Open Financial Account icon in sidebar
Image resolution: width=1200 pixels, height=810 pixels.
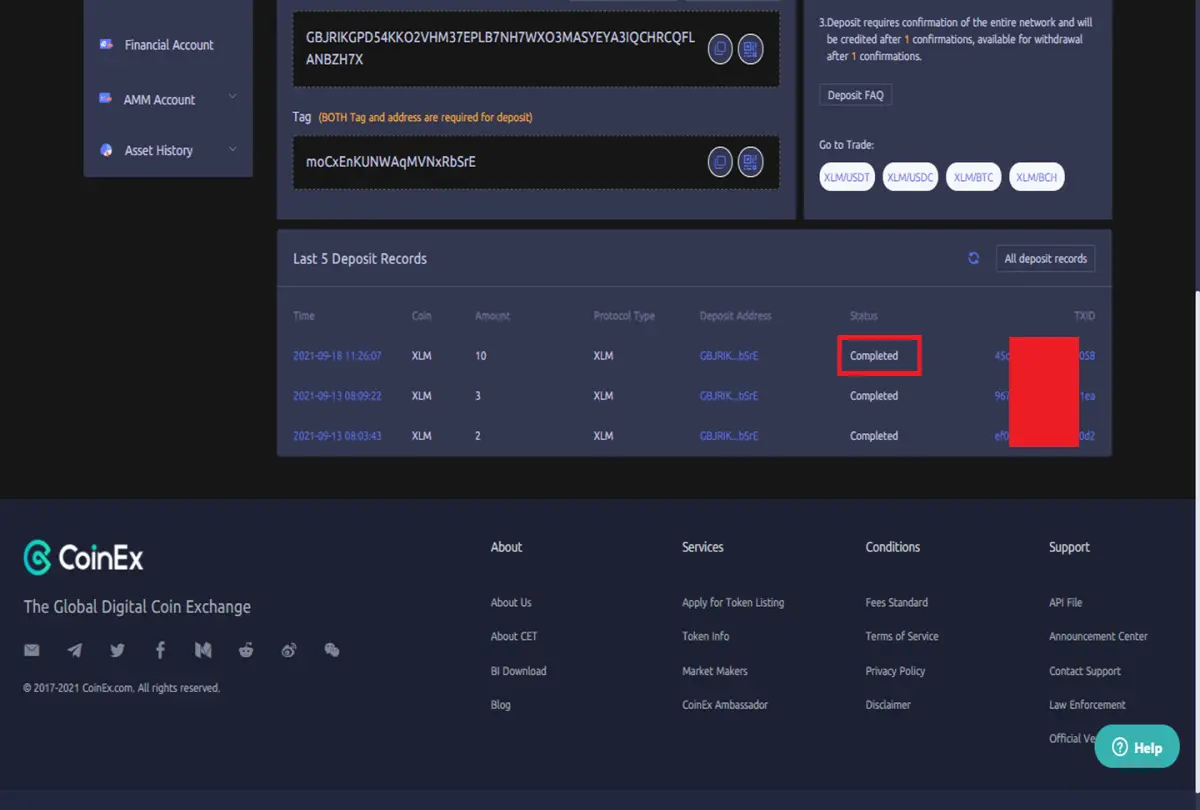tap(106, 44)
